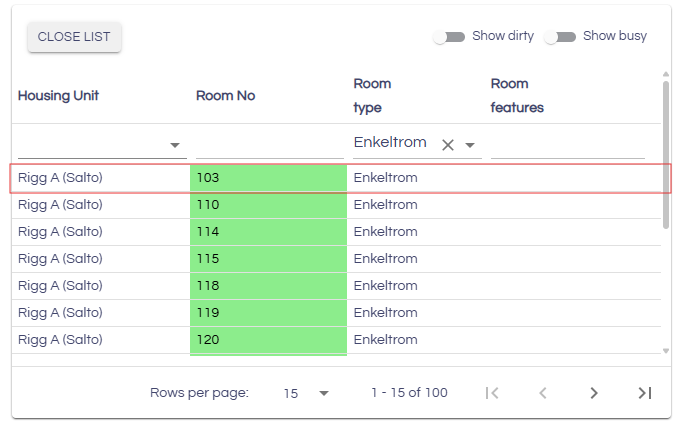Expand the Room type filter dropdown
Screen dimensions: 679x423
point(470,145)
